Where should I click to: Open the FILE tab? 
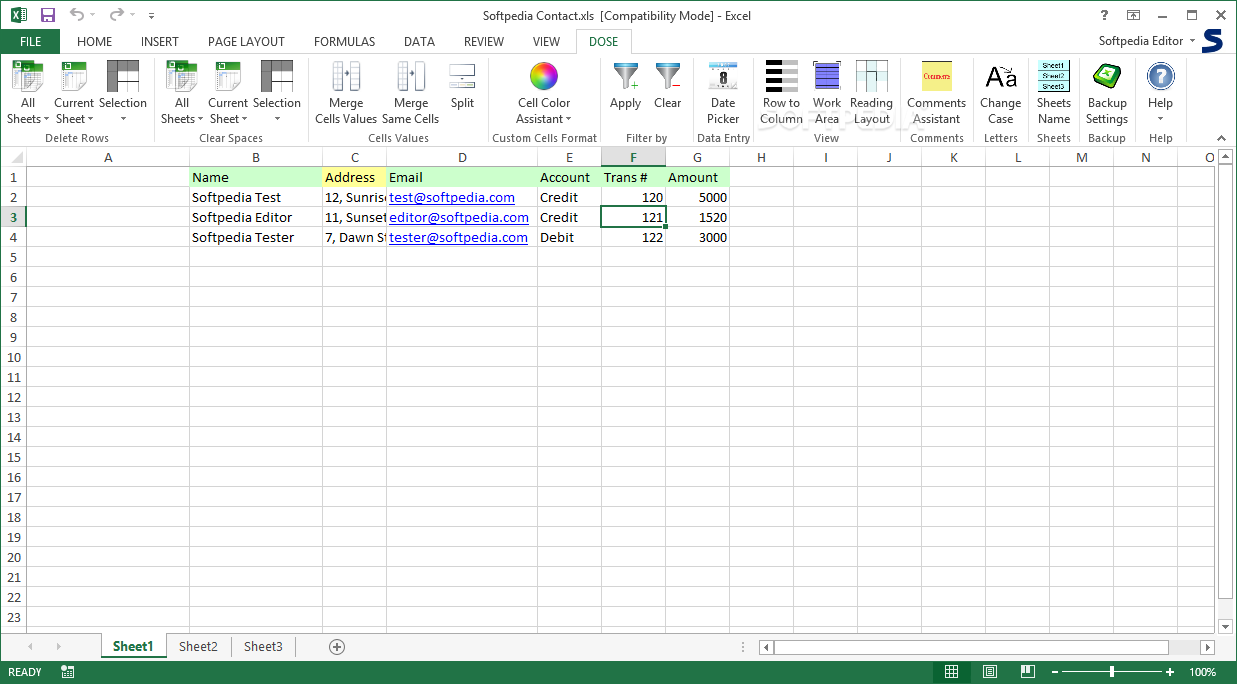30,41
